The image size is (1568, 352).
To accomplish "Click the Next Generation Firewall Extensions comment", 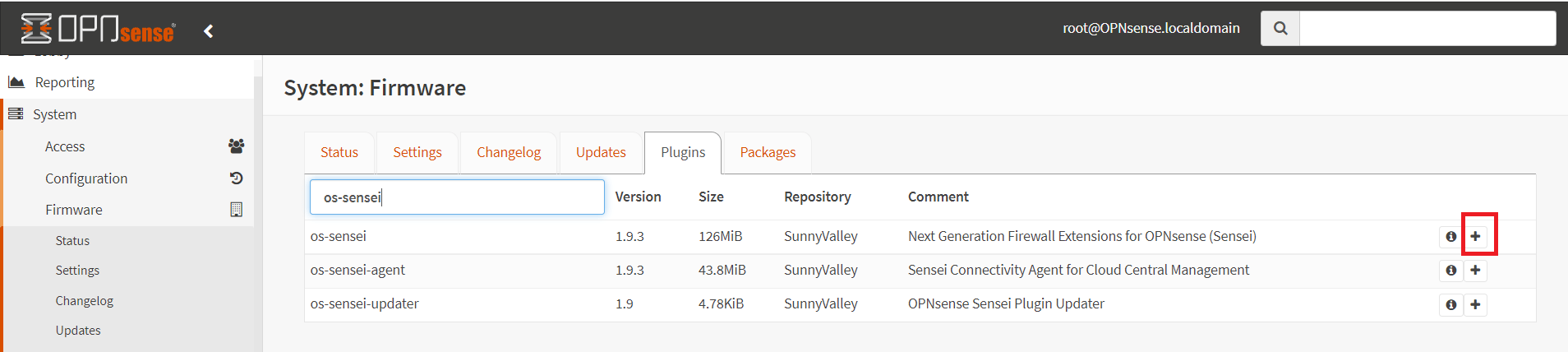I will click(x=1082, y=236).
